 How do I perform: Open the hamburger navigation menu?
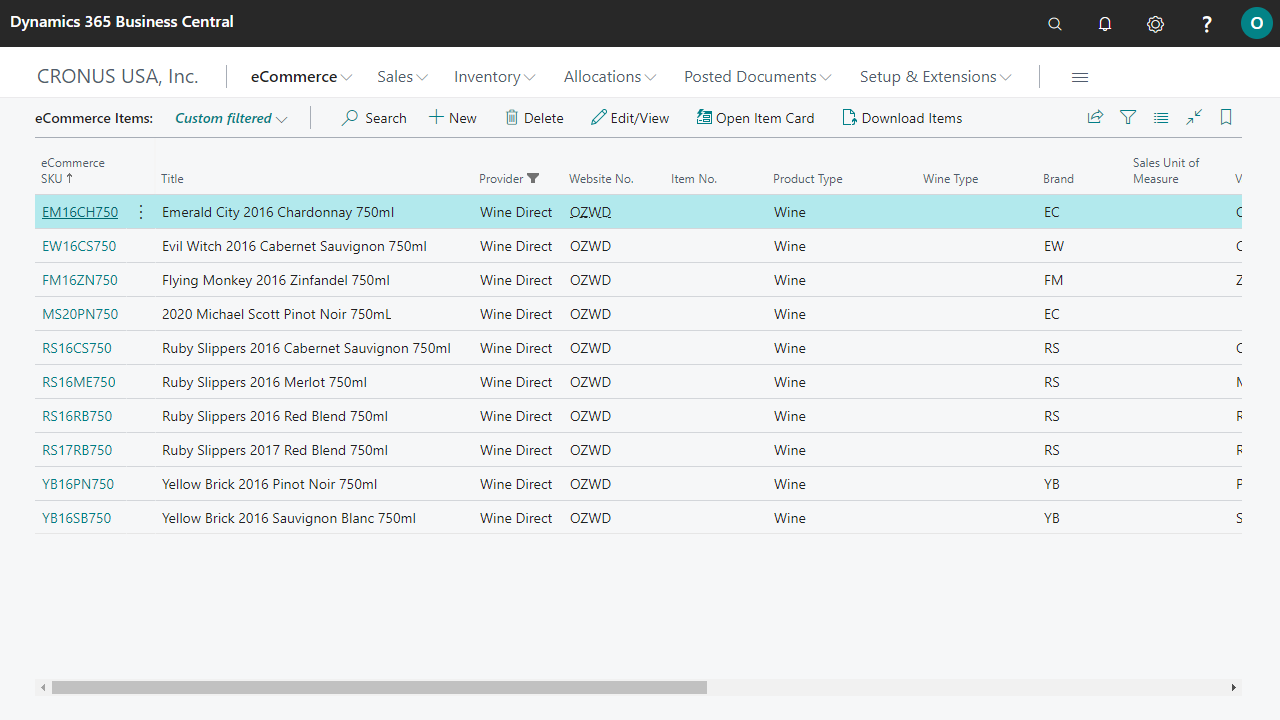(x=1080, y=77)
